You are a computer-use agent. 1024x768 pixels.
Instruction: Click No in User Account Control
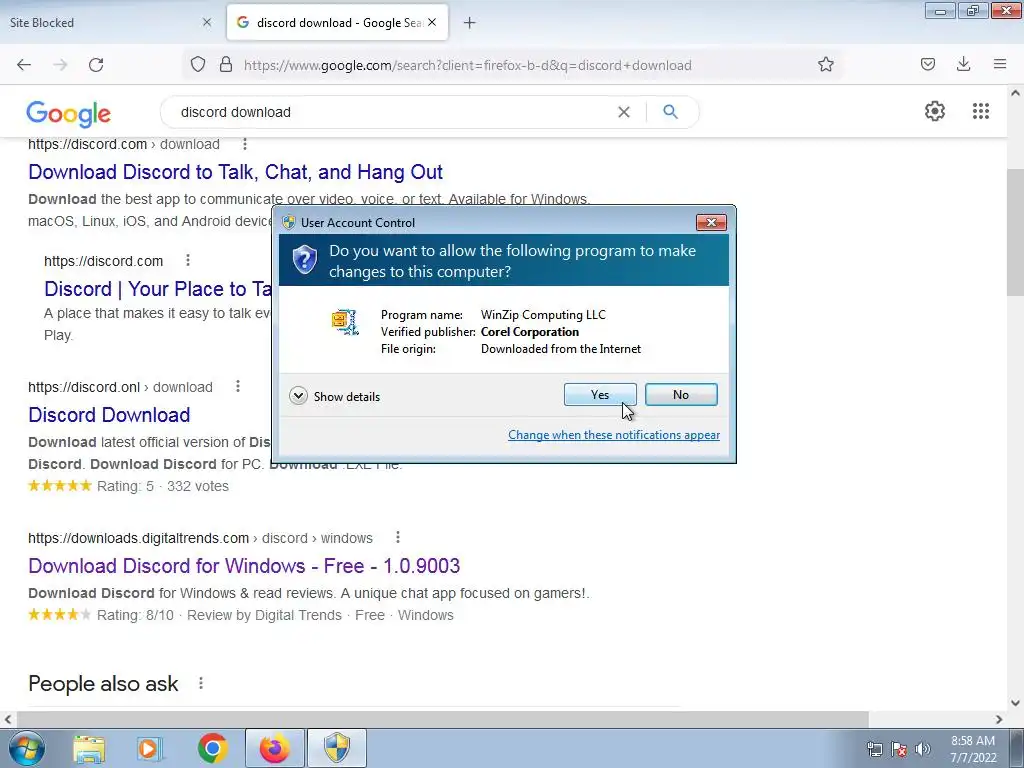click(680, 394)
